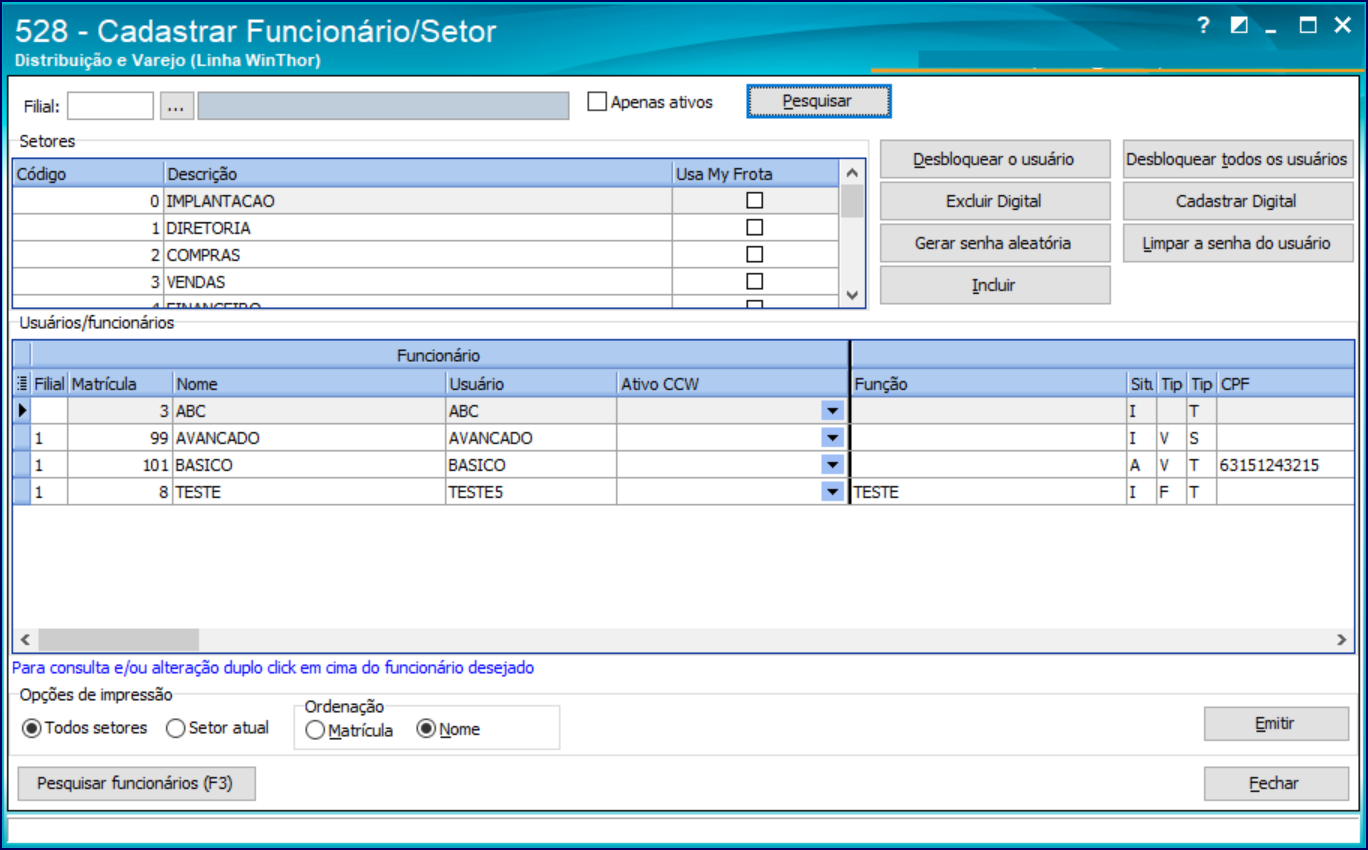Click the Incluir button

(x=995, y=285)
